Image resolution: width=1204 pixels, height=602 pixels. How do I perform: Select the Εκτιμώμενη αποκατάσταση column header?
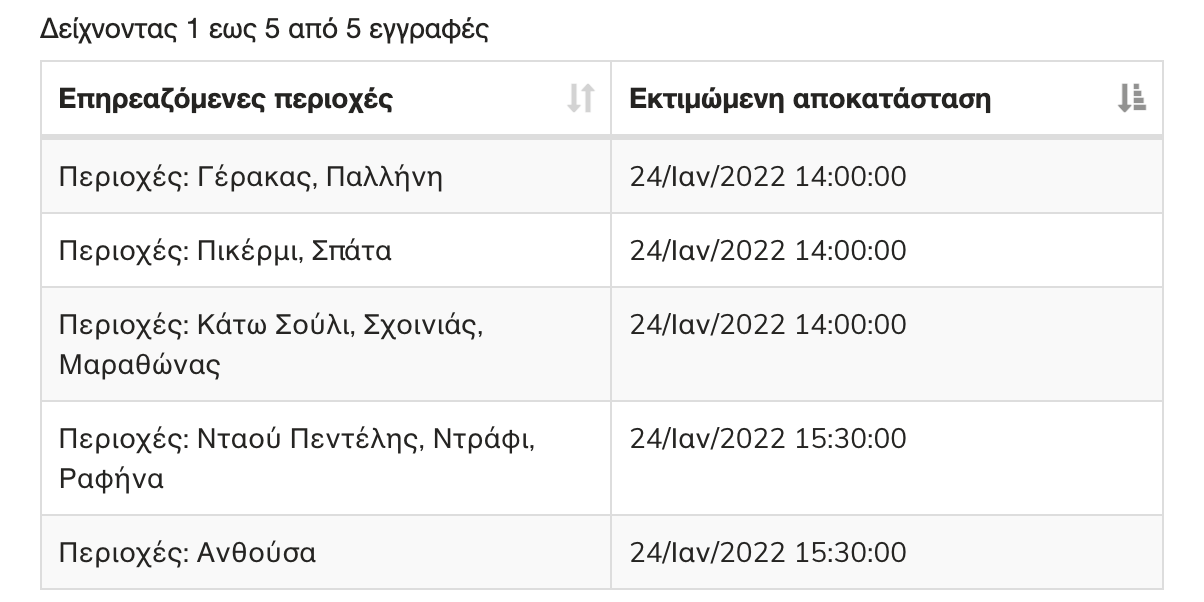[x=887, y=99]
